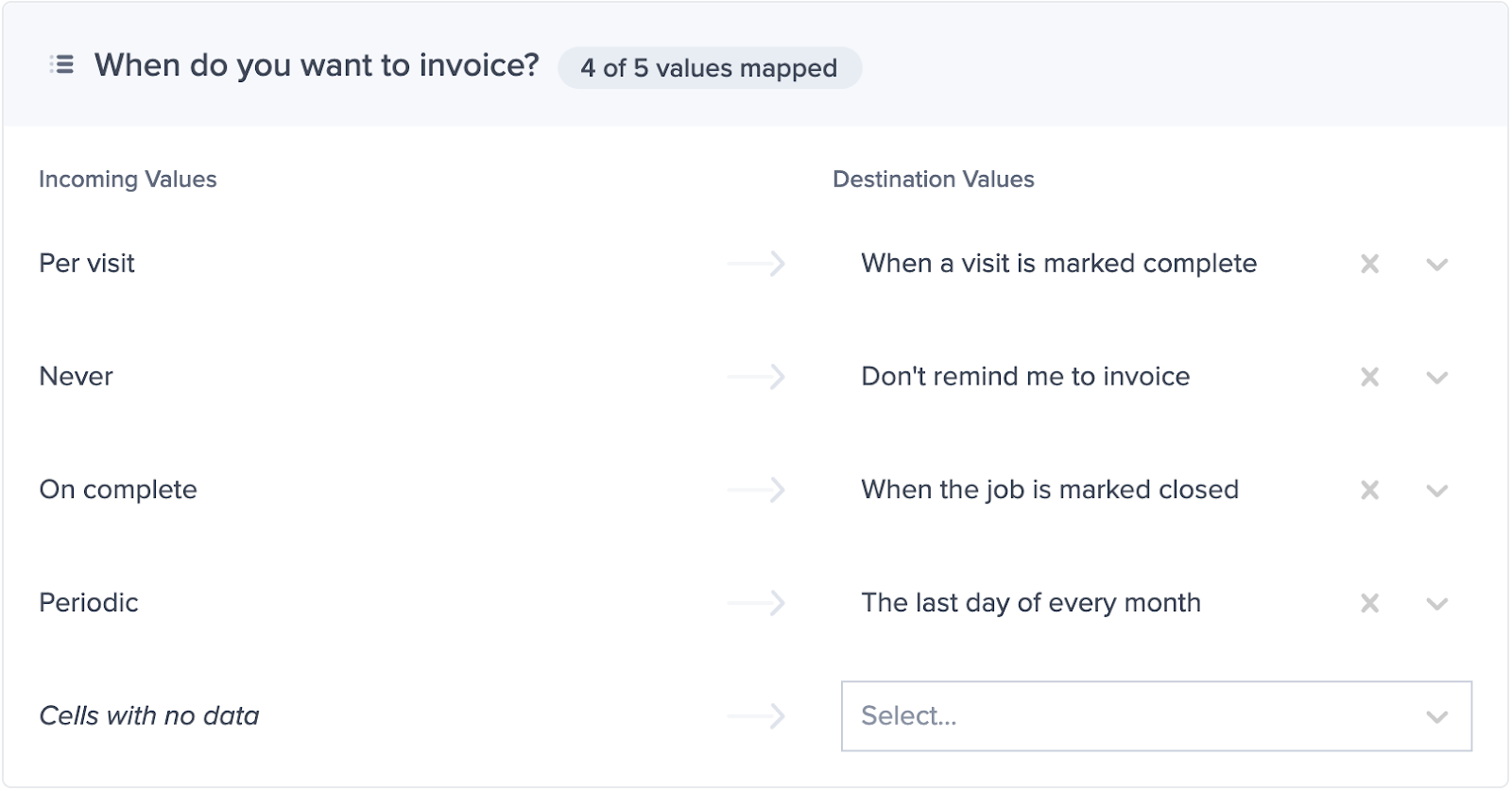This screenshot has width=1512, height=791.
Task: Clear the 'When the job is marked closed' value
Action: coord(1369,490)
